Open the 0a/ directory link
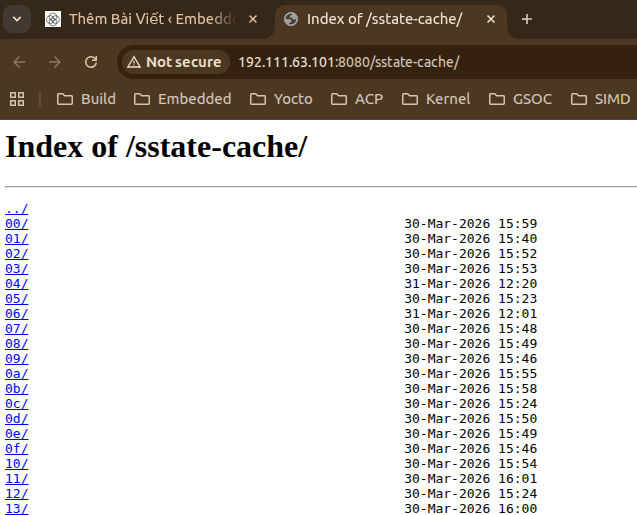 point(17,374)
